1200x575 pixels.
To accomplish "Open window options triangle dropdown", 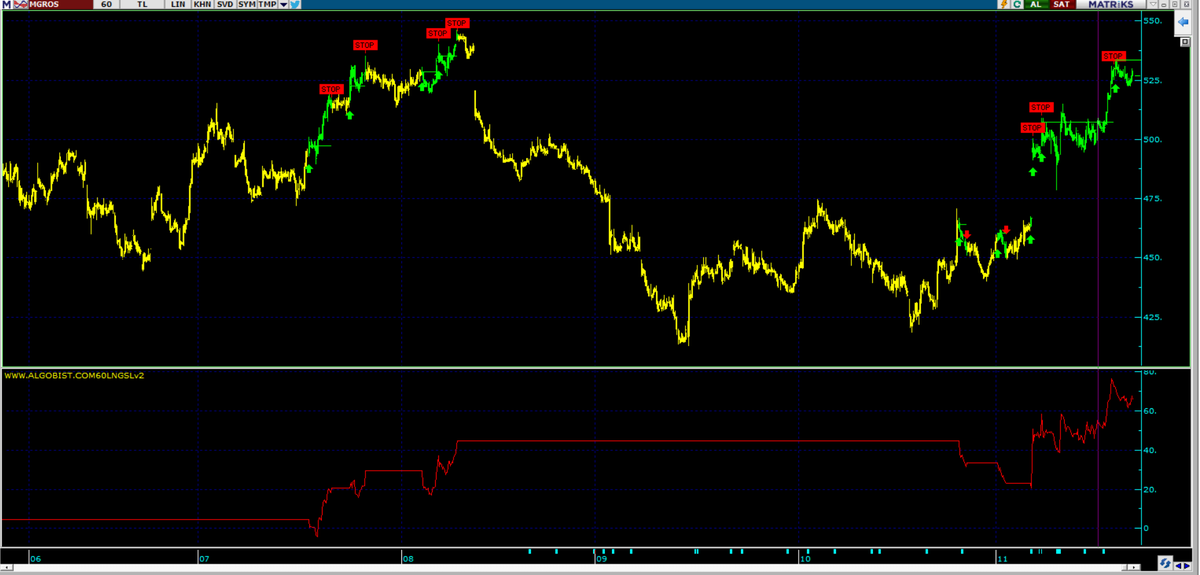I will coord(1152,4).
